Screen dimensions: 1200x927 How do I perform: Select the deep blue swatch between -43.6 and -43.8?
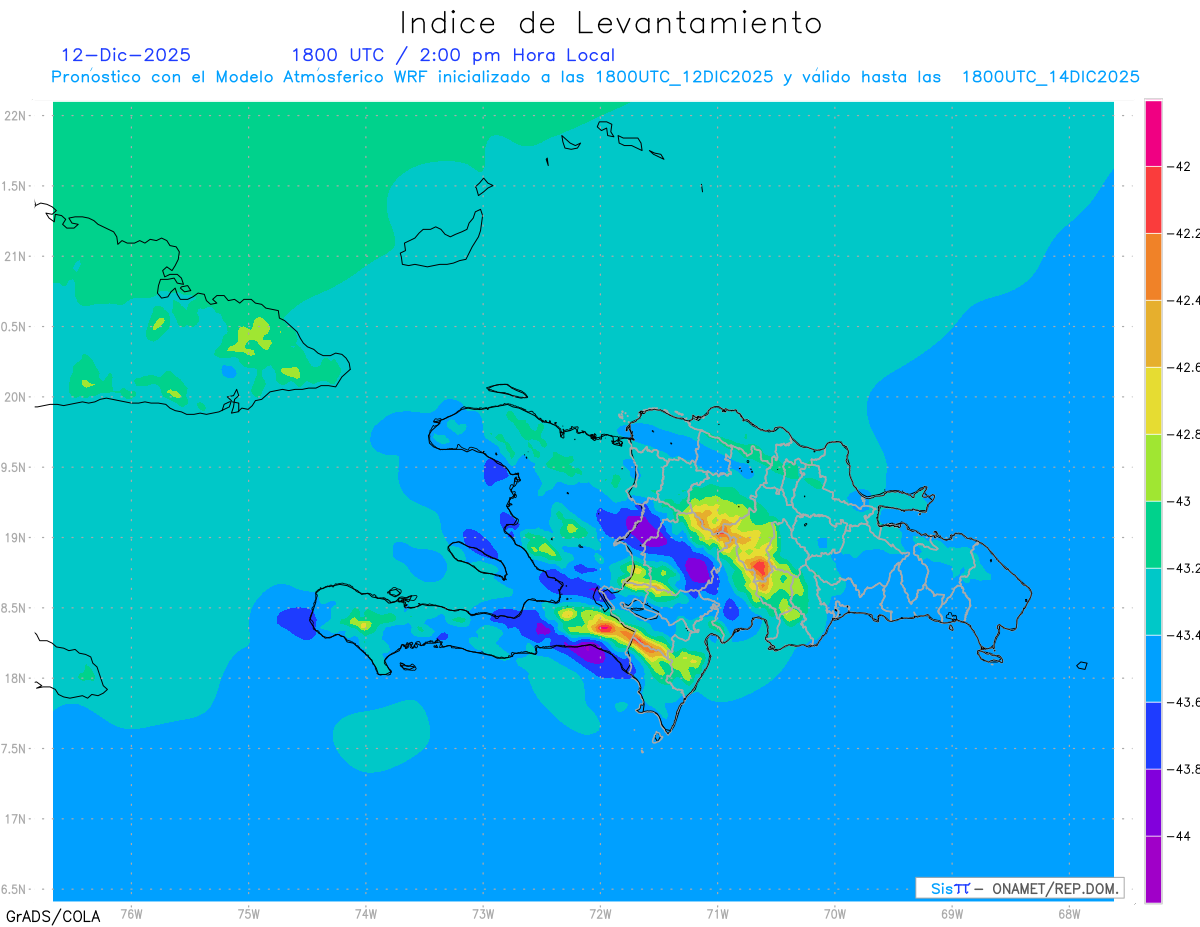pos(1153,736)
